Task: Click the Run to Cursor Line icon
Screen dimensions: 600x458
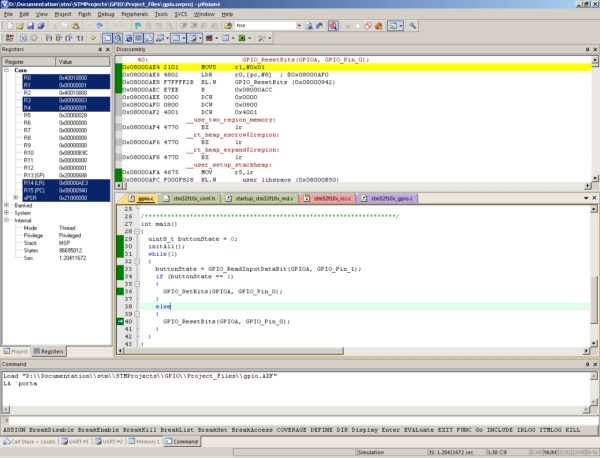Action: (80, 38)
